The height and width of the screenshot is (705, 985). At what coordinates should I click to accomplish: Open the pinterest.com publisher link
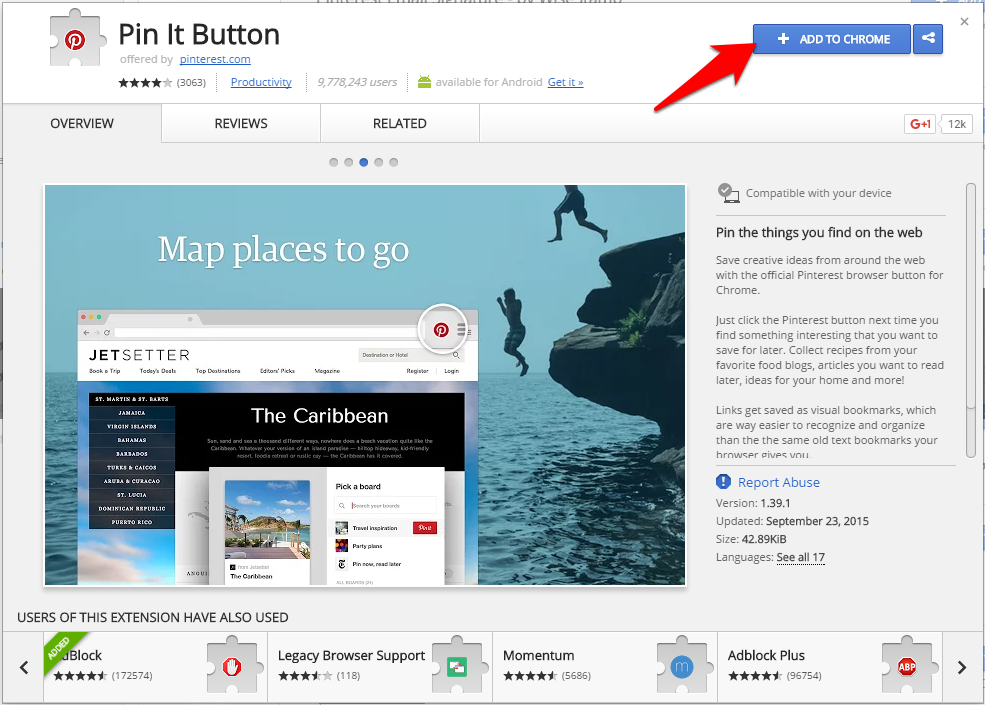coord(215,59)
